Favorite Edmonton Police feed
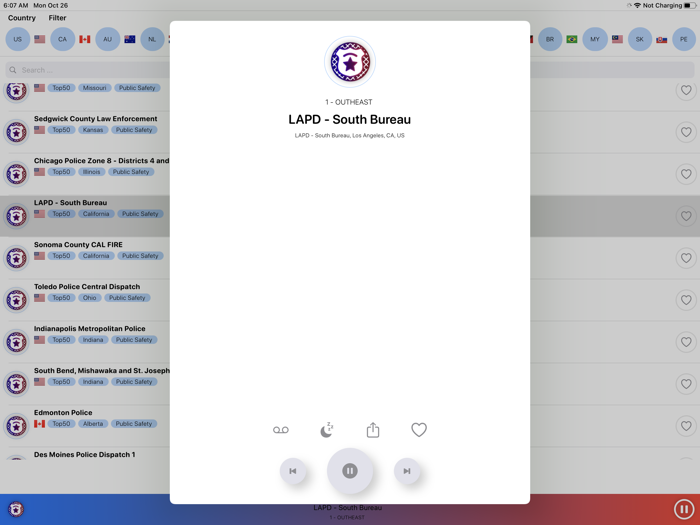The image size is (700, 525). pyautogui.click(x=686, y=426)
